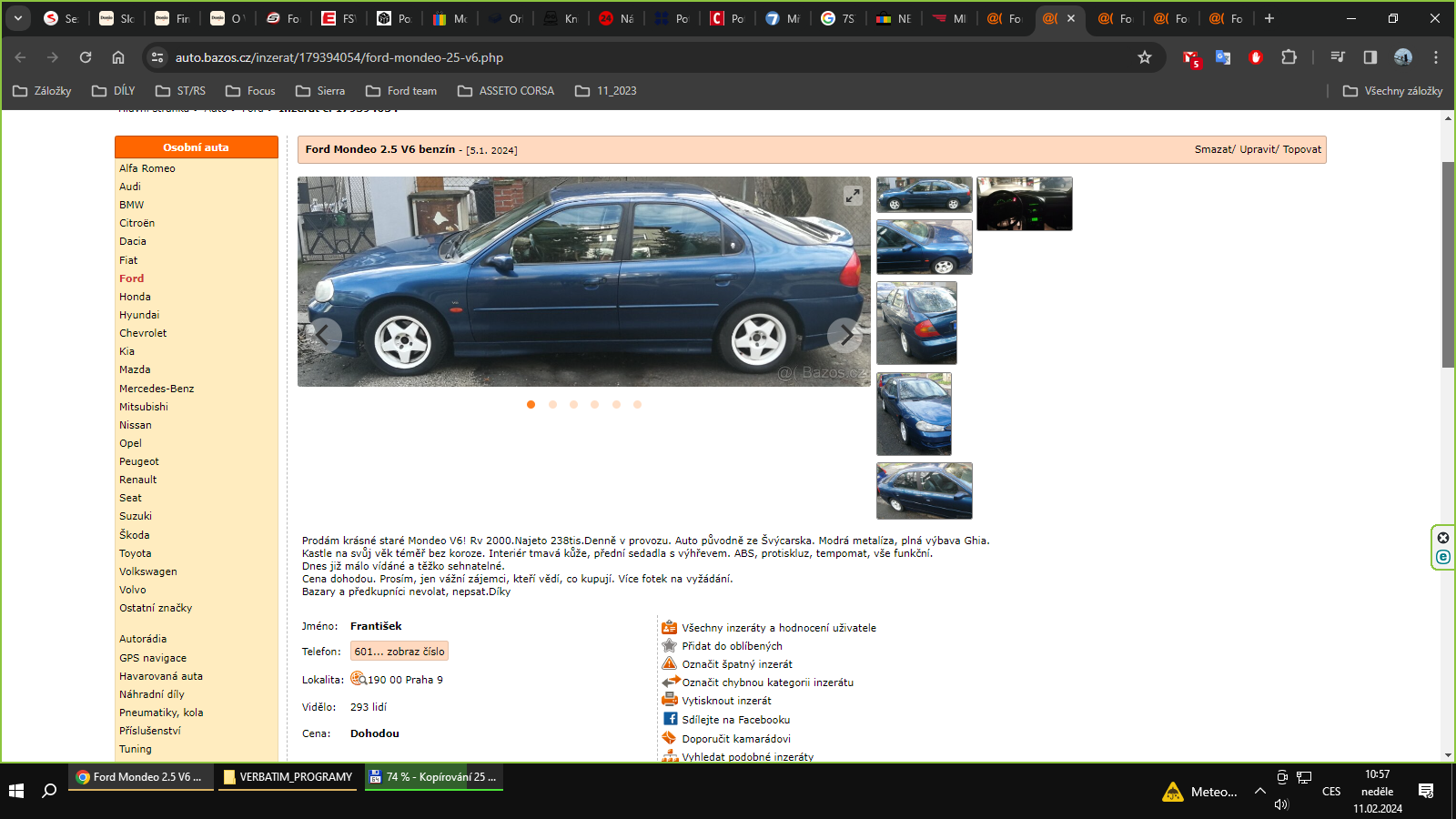Click the page vertical scrollbar thumb
The width and height of the screenshot is (1456, 819).
click(x=1448, y=264)
